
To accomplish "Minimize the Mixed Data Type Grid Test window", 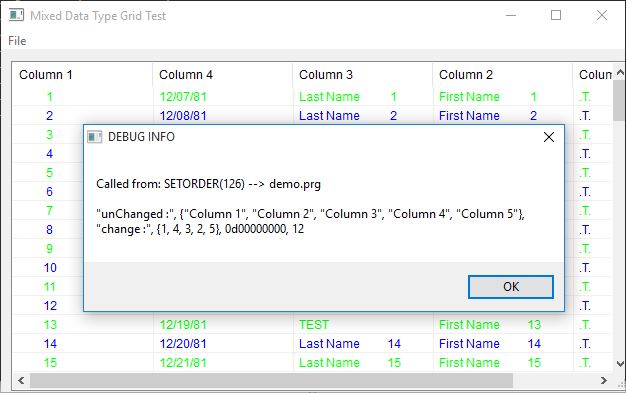I will (x=511, y=16).
